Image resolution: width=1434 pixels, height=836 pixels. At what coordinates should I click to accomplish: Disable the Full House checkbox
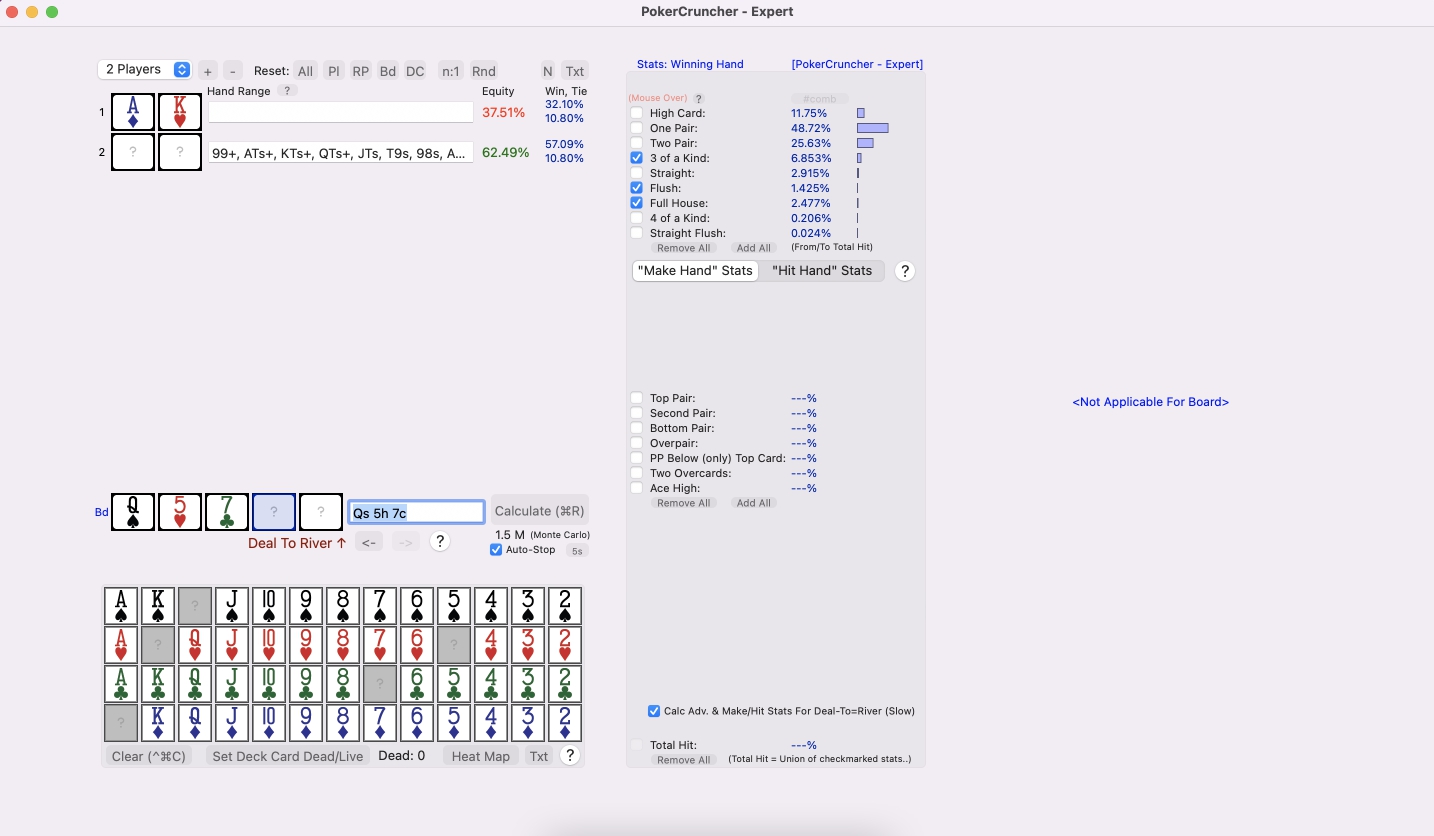tap(637, 203)
